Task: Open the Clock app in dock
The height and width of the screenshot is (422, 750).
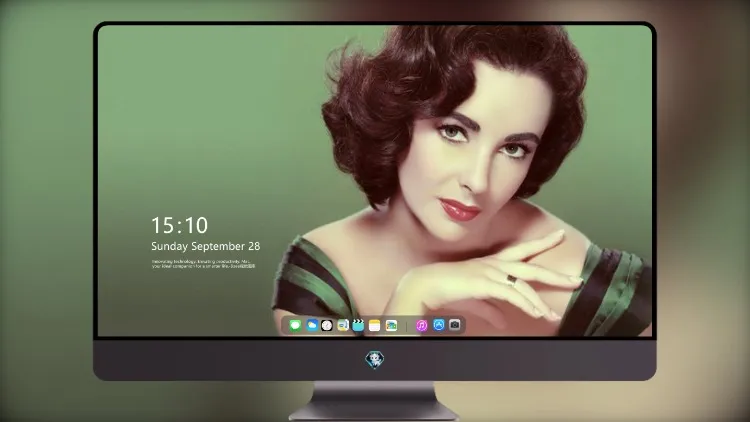Action: pyautogui.click(x=327, y=325)
